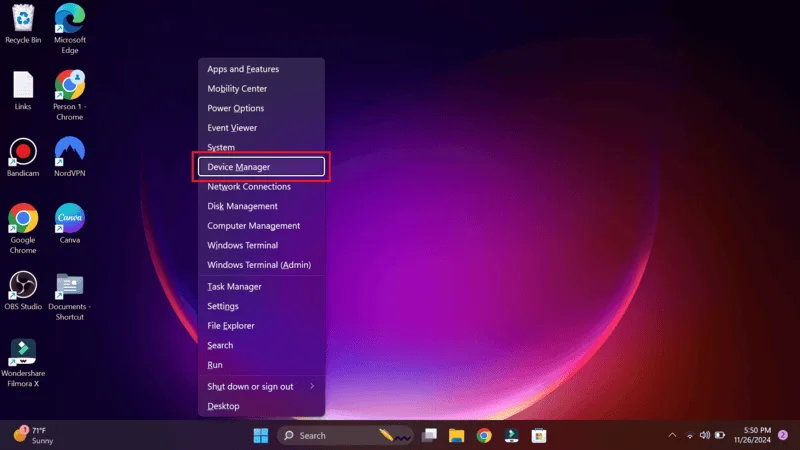Launch Windows Terminal from the menu
The image size is (800, 450).
[261, 245]
